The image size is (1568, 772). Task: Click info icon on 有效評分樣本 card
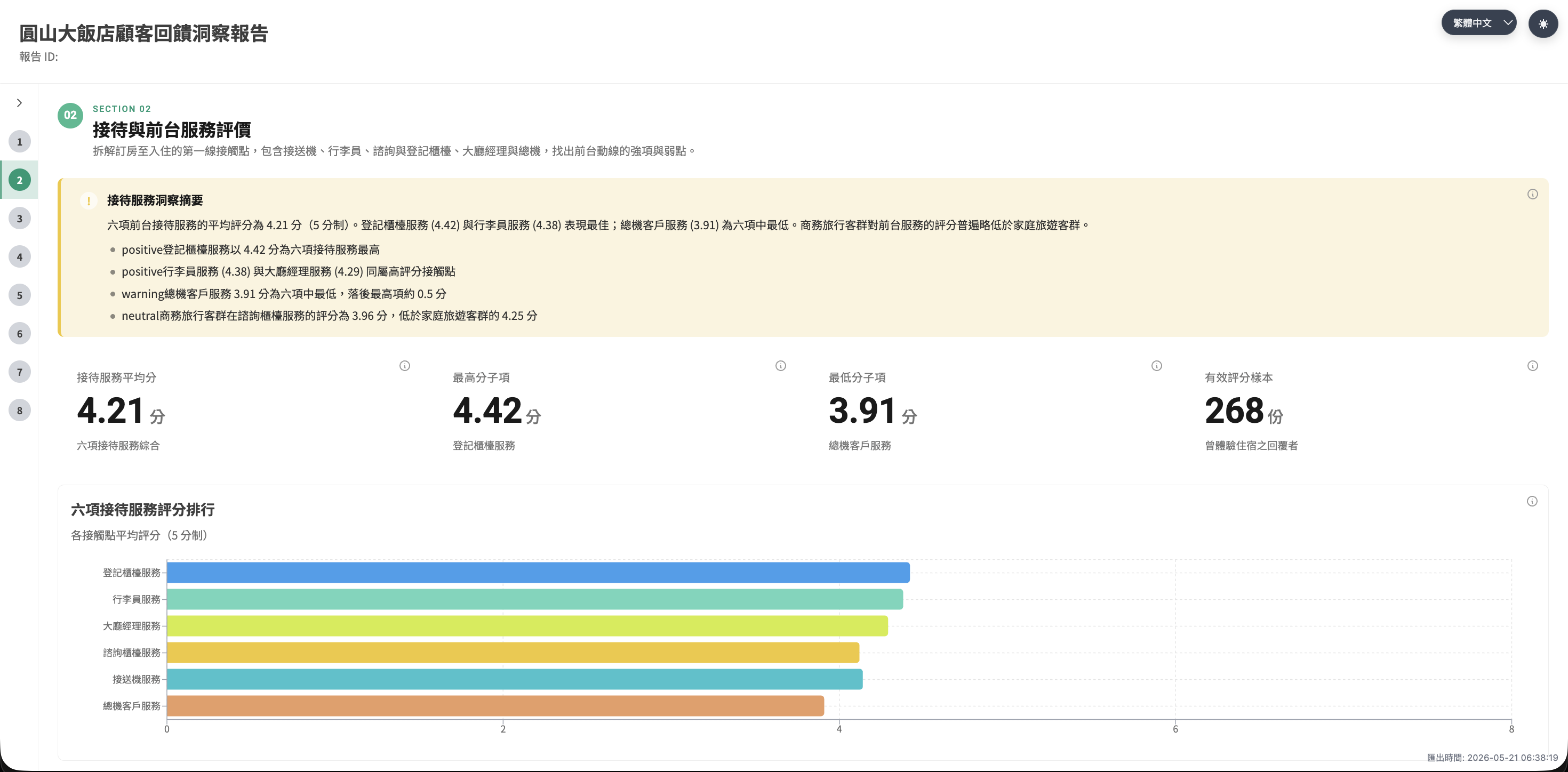(1532, 366)
